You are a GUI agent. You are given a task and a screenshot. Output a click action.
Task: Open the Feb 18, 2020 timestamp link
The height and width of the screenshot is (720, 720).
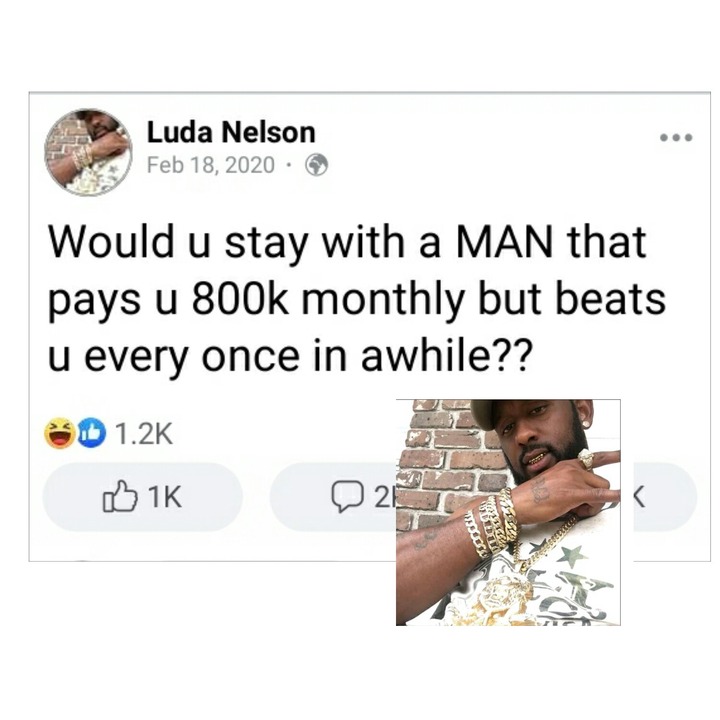coord(211,165)
